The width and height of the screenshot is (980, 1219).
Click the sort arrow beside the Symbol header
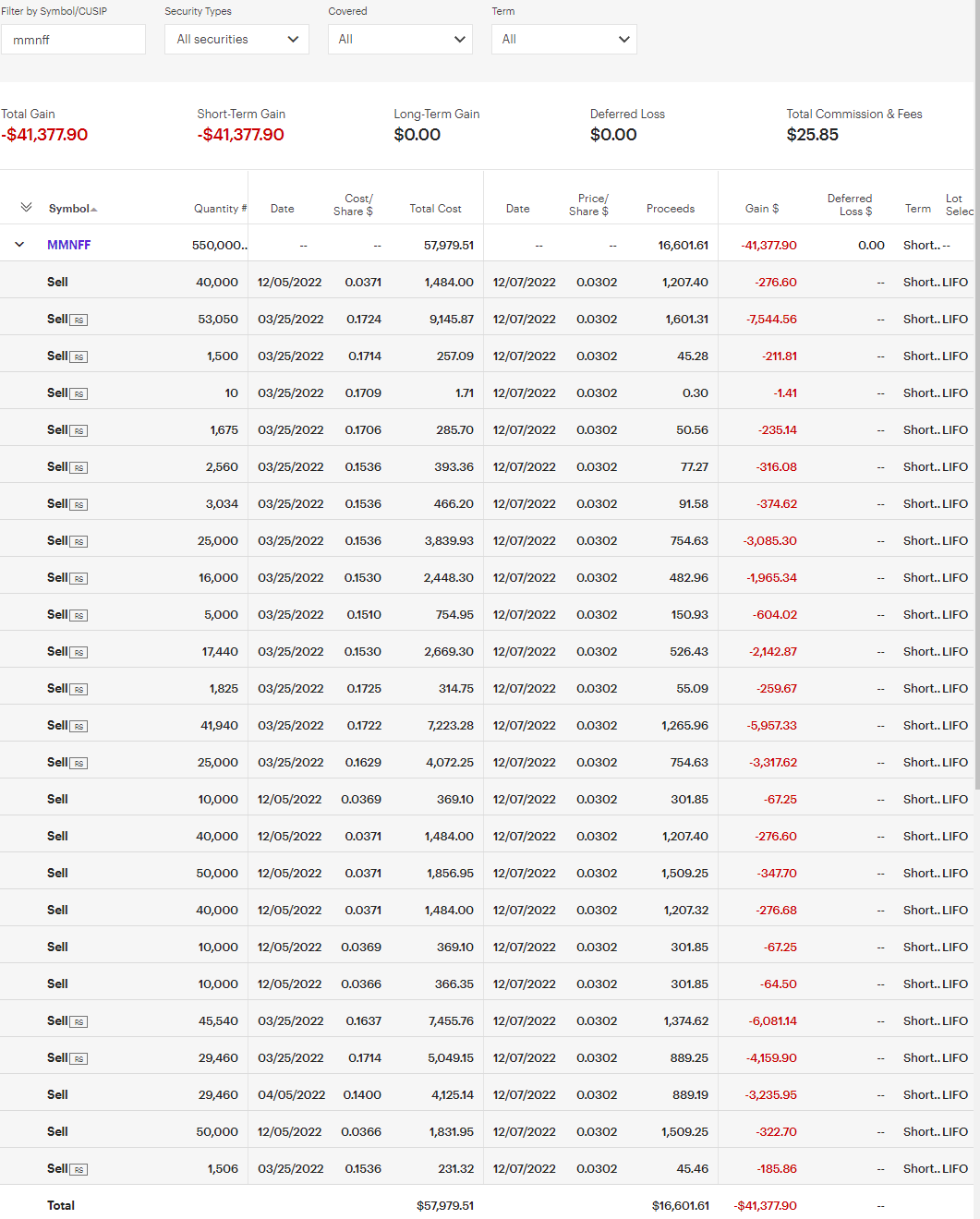click(94, 210)
